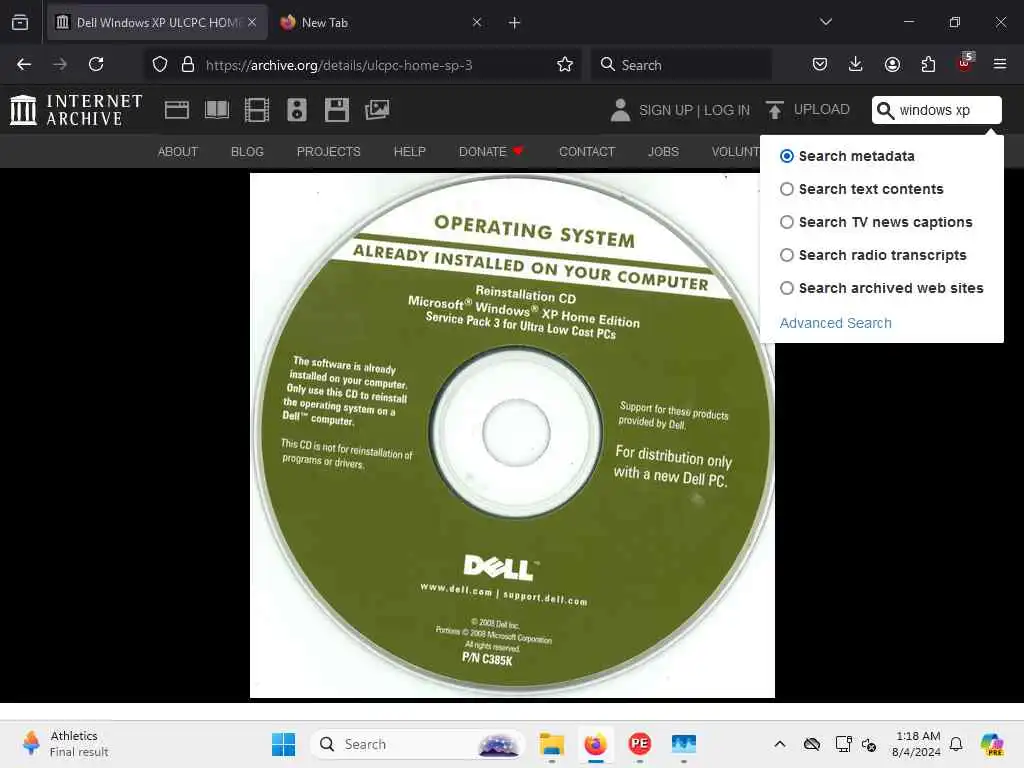The height and width of the screenshot is (768, 1024).
Task: Switch to the Dell Windows XP ULCPC tab
Action: (157, 22)
